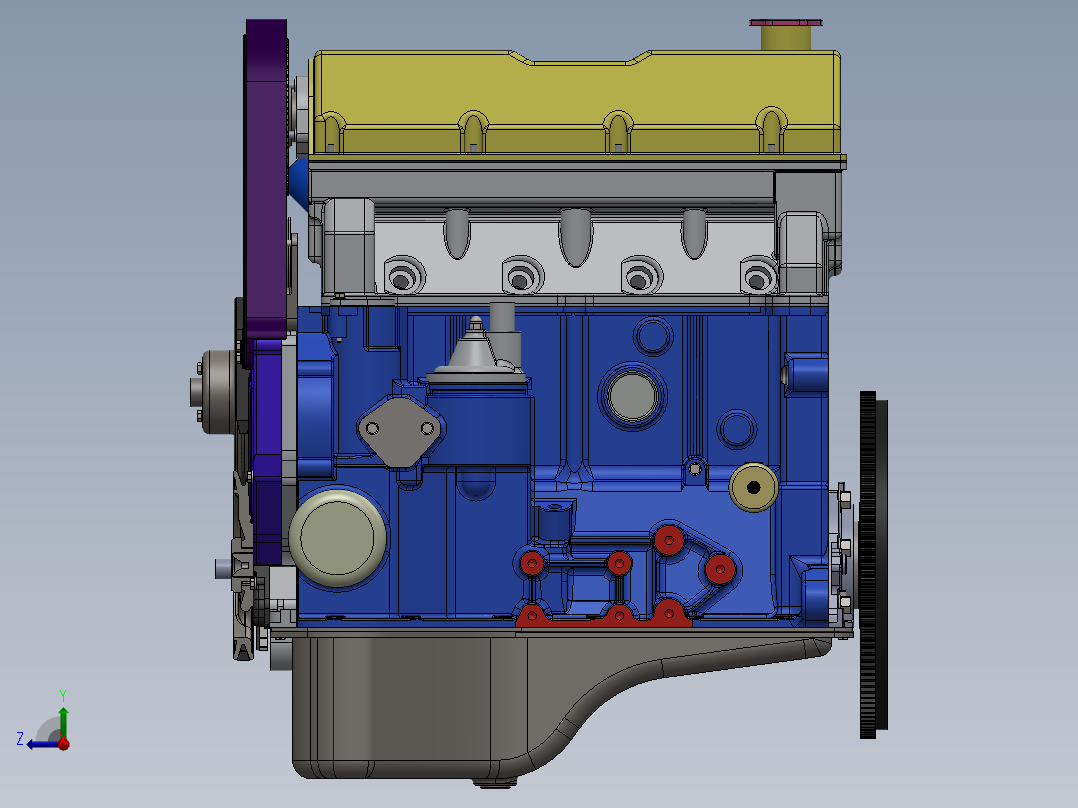Click the large gray core plug in block
The image size is (1078, 808).
pyautogui.click(x=632, y=397)
